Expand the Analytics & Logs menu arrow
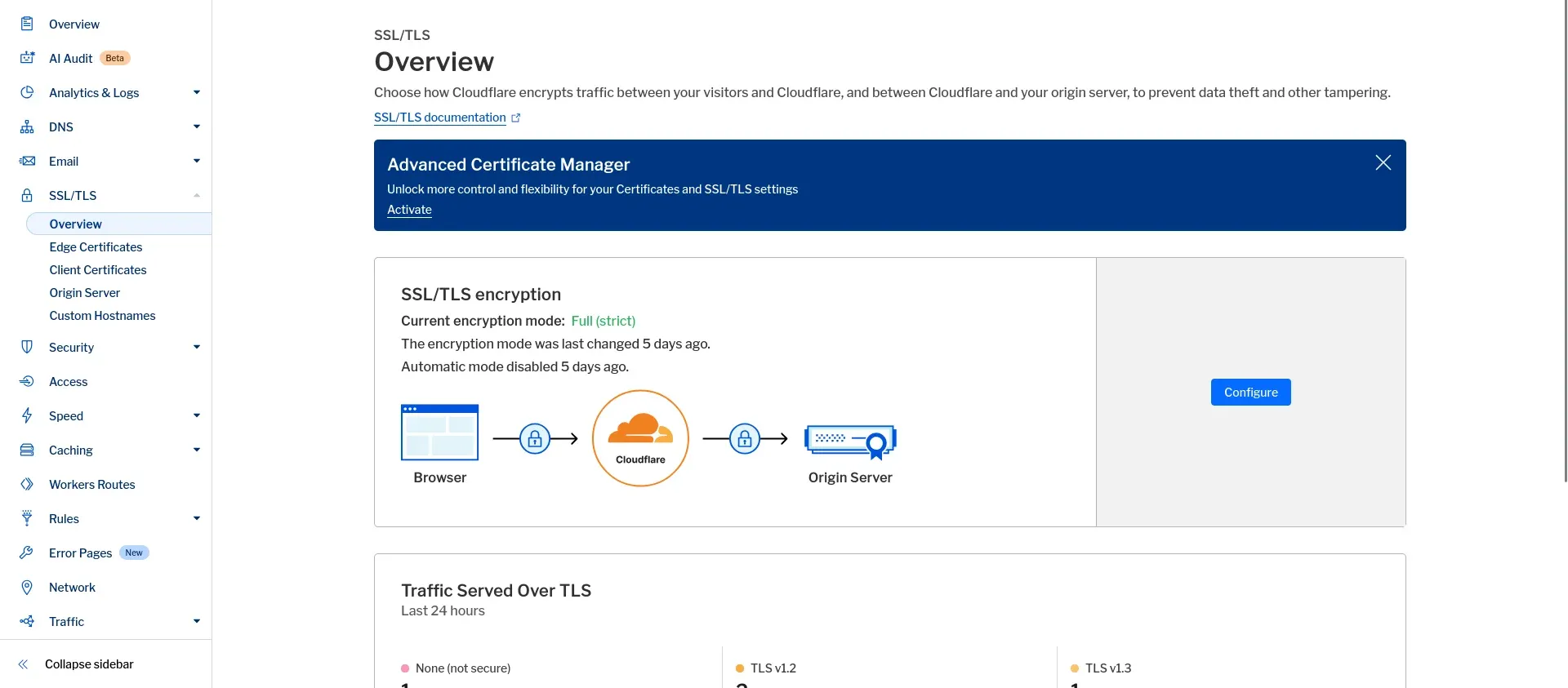Image resolution: width=1568 pixels, height=688 pixels. pos(197,92)
